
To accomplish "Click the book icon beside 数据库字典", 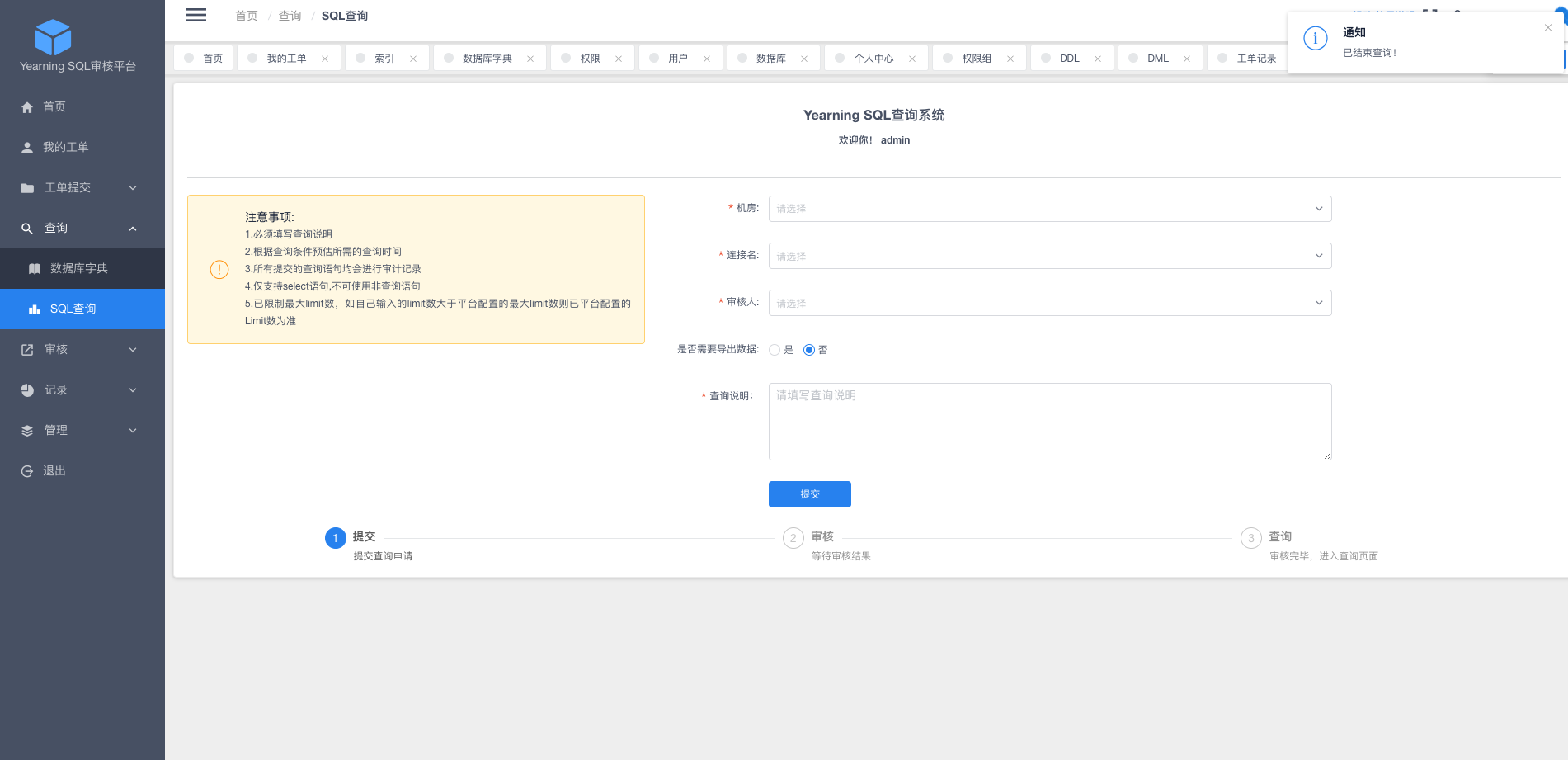I will click(35, 269).
